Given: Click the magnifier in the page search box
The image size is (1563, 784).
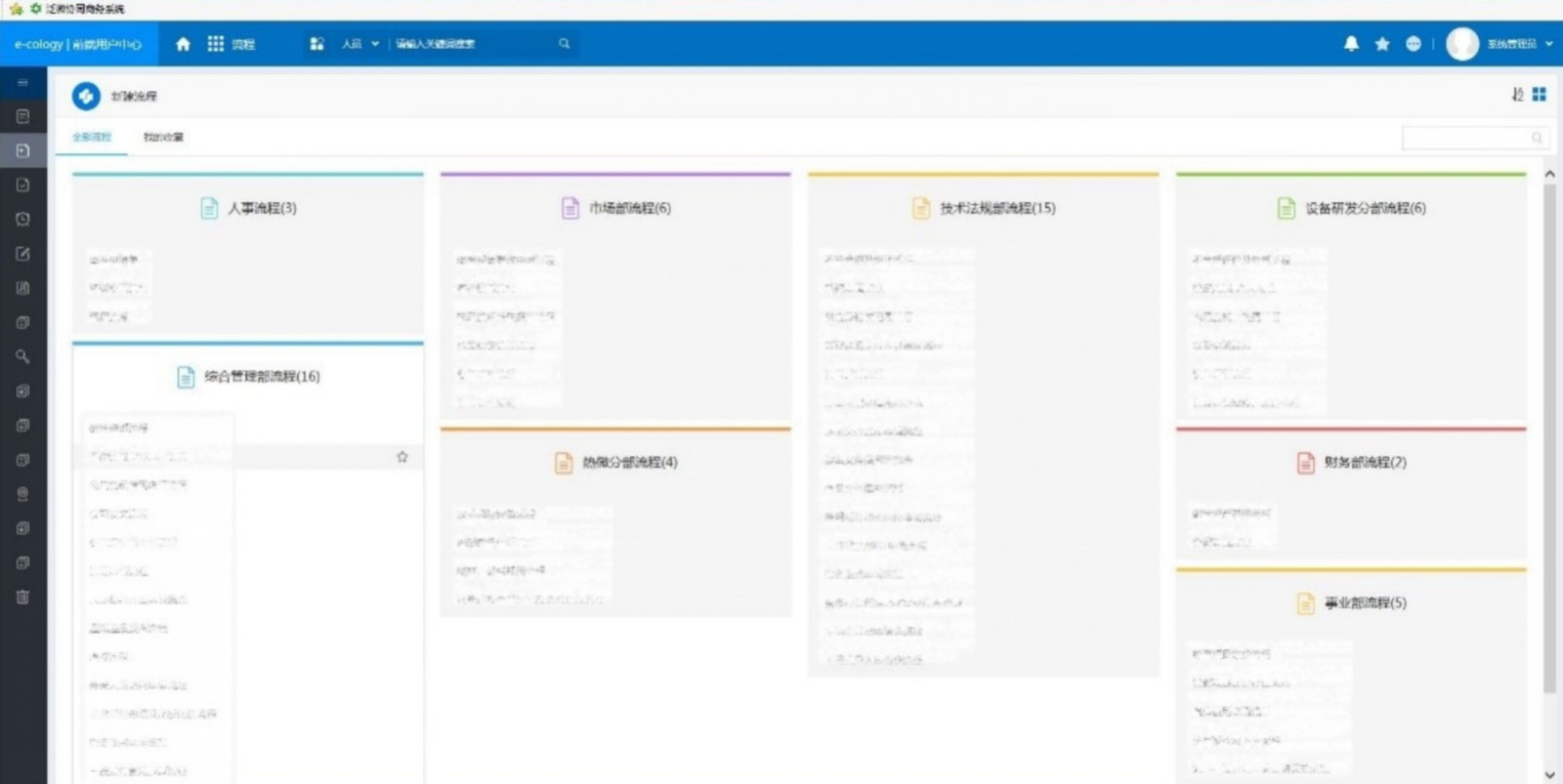Looking at the screenshot, I should [x=1537, y=138].
